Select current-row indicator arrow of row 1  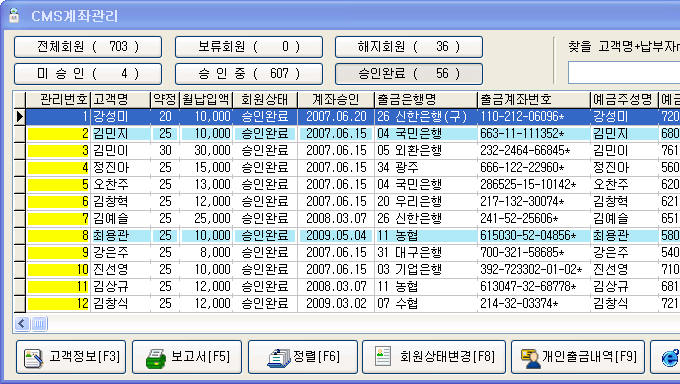(20, 117)
